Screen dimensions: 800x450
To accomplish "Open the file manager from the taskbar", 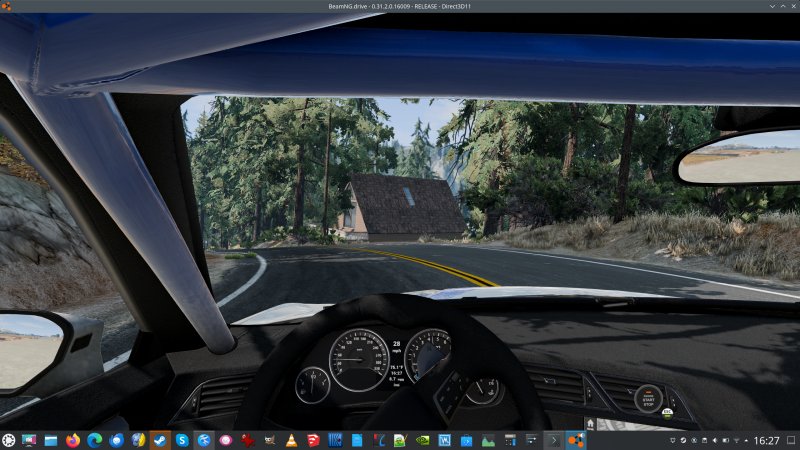I will tap(51, 440).
